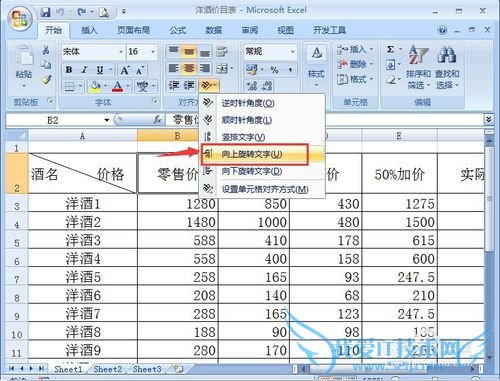This screenshot has height=381, width=500.
Task: Undo the last action
Action: [61, 12]
